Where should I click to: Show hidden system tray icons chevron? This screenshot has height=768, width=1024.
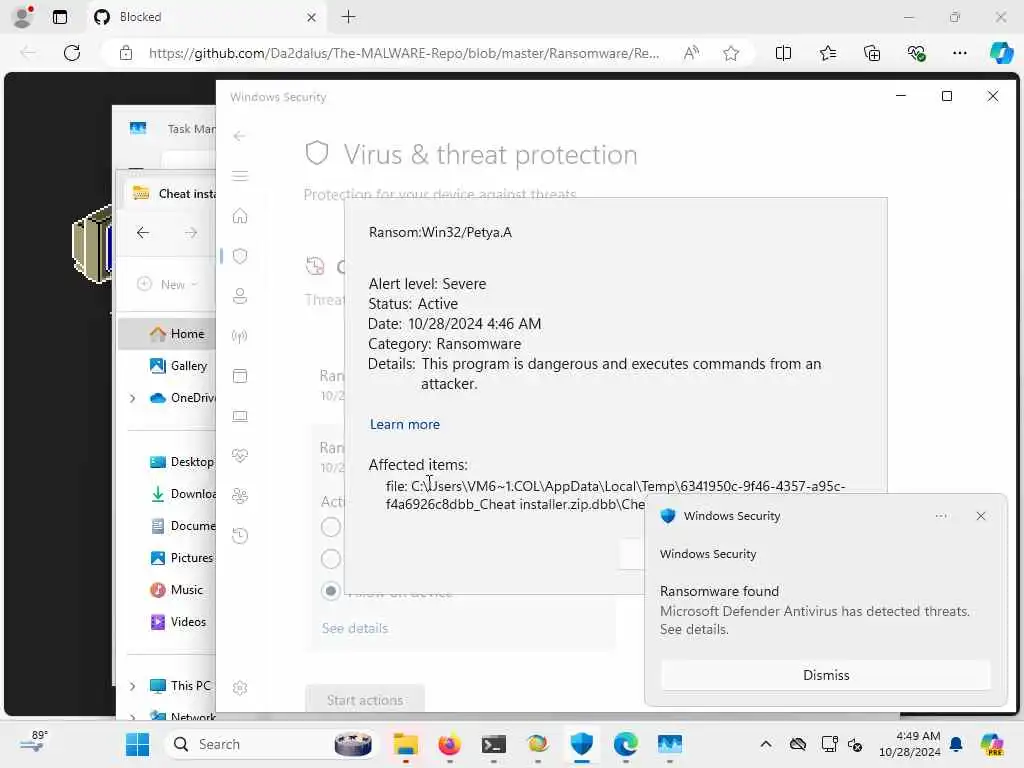pos(765,744)
